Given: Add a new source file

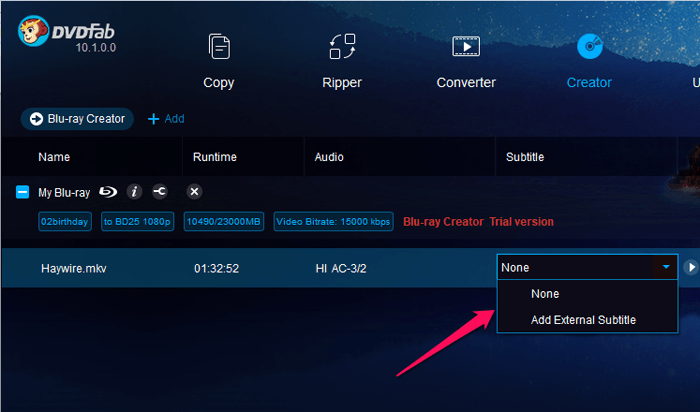Looking at the screenshot, I should click(166, 119).
